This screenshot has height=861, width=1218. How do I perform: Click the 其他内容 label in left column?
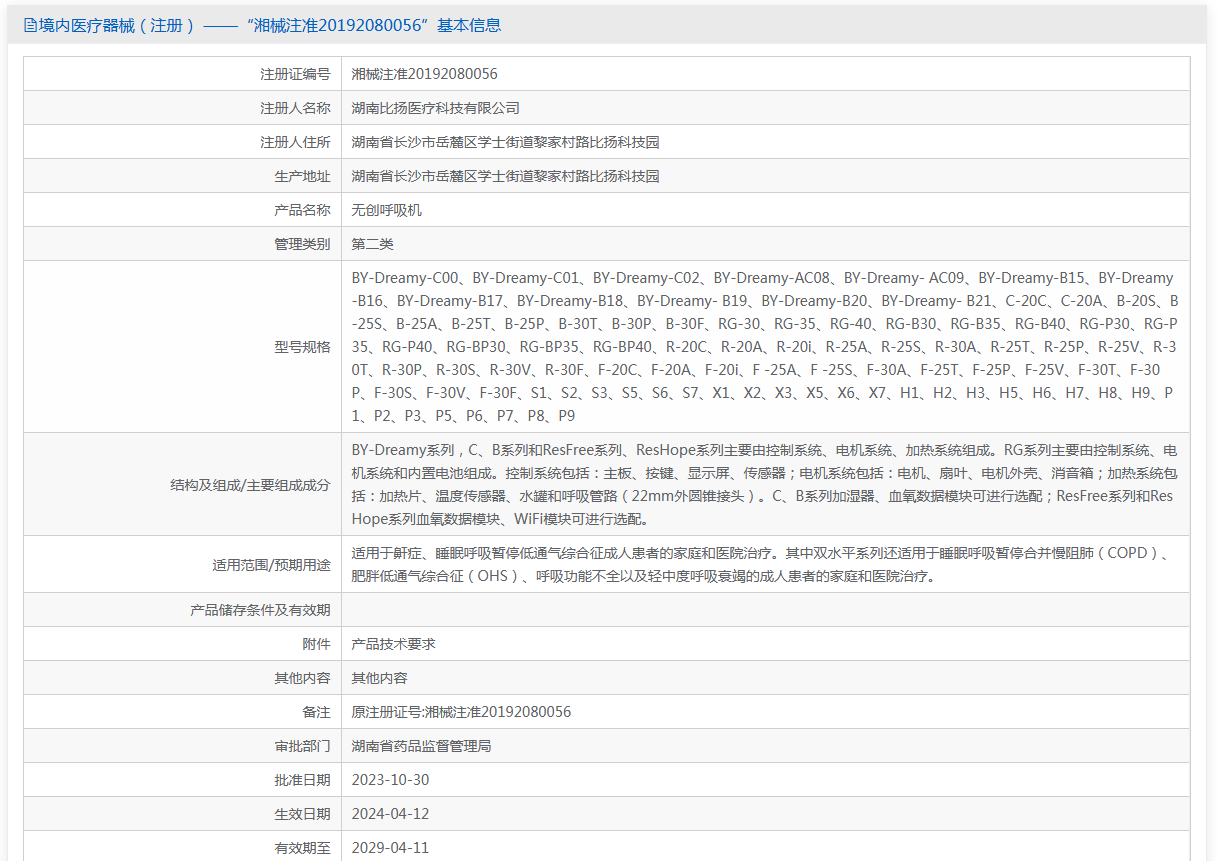click(x=302, y=678)
